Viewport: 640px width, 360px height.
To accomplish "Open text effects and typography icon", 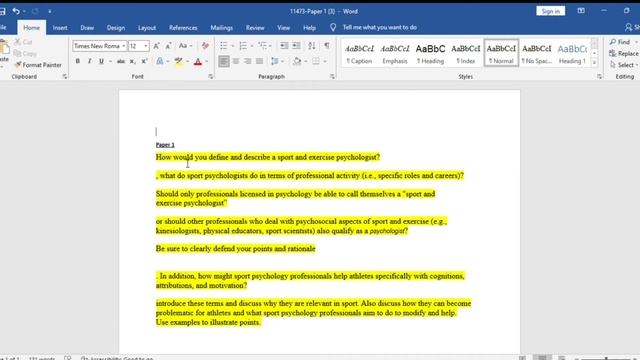I will click(160, 61).
